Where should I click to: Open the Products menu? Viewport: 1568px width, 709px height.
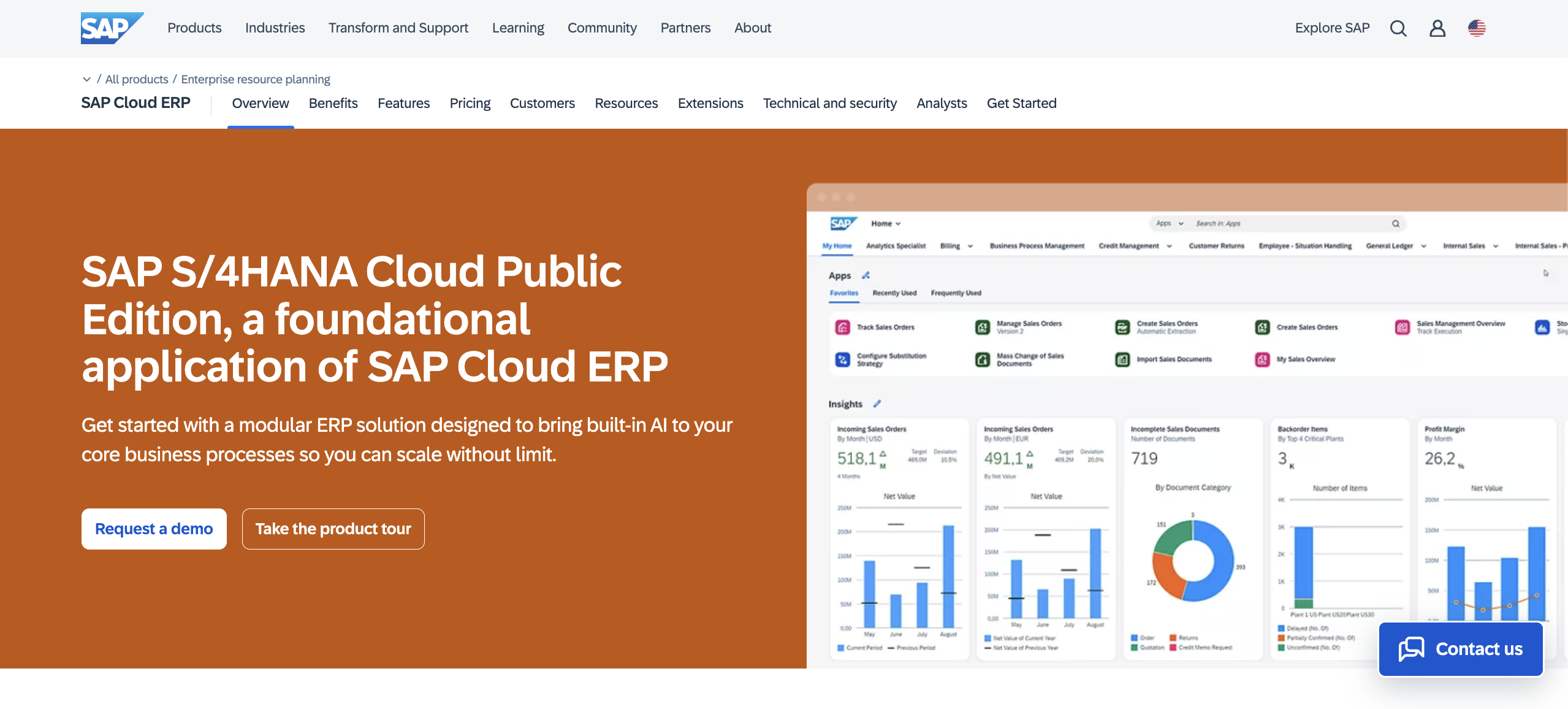(194, 28)
